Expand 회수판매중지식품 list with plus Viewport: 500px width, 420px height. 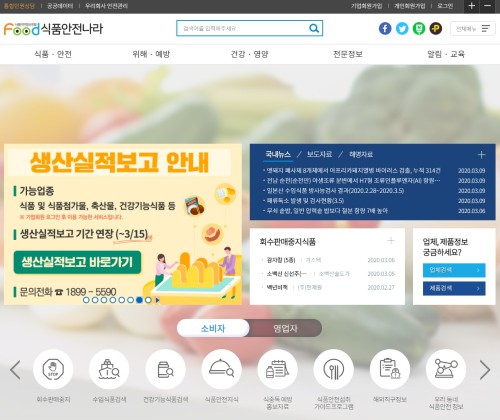[x=391, y=240]
